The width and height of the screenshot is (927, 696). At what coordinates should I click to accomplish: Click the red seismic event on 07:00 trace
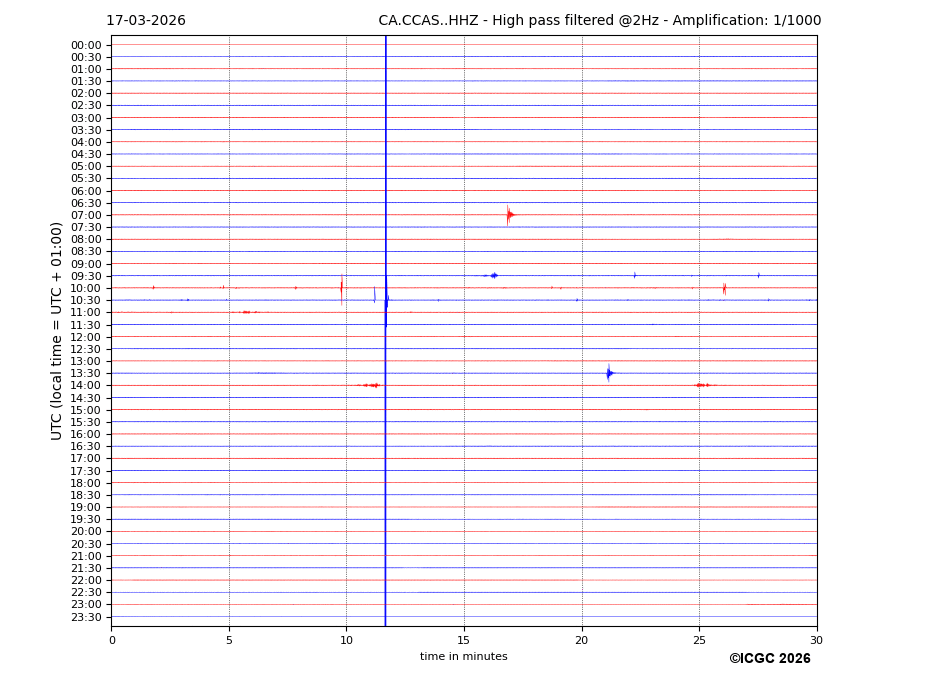(510, 214)
